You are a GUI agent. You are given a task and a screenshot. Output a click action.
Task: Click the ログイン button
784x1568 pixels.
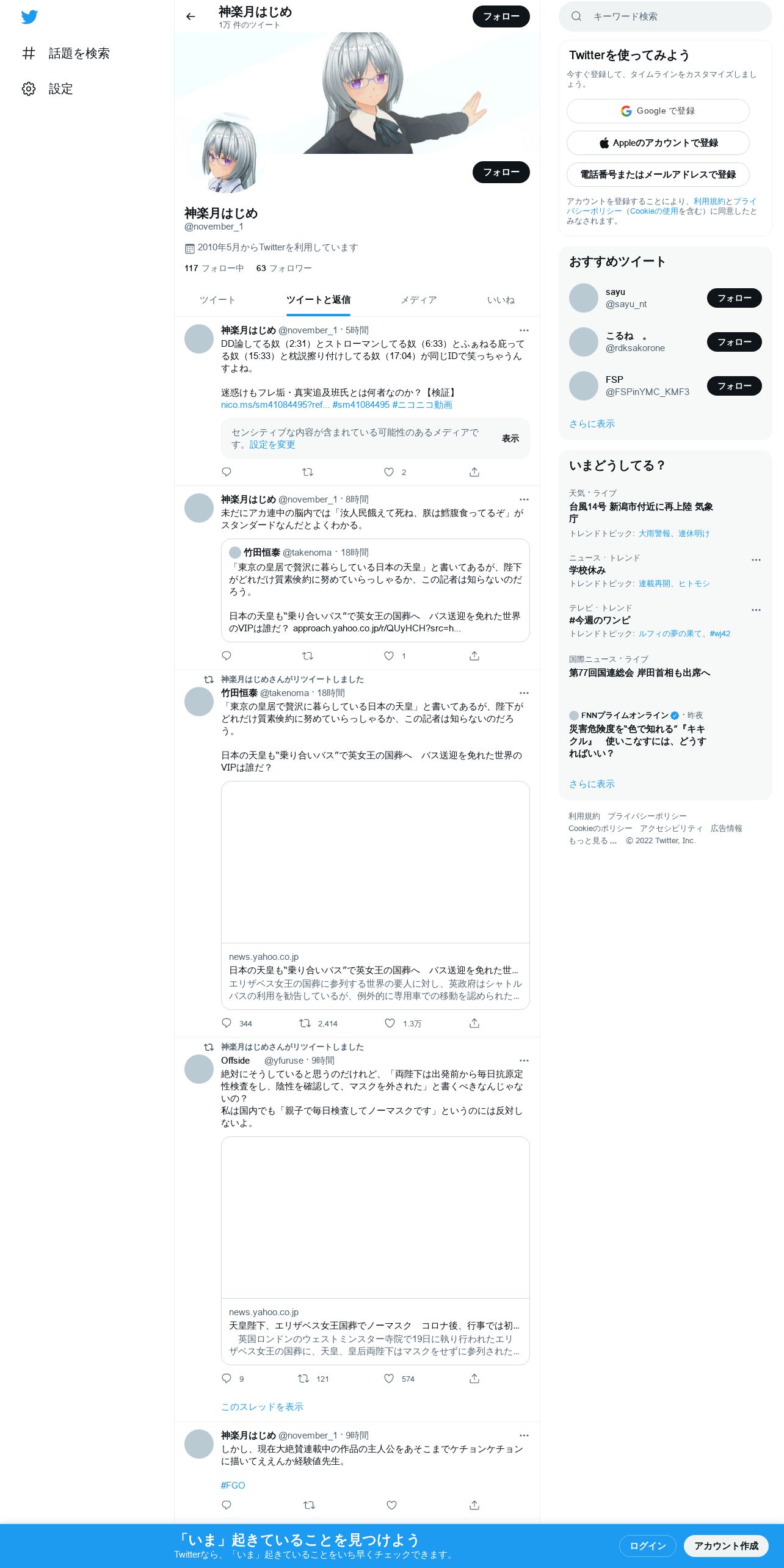coord(647,1545)
